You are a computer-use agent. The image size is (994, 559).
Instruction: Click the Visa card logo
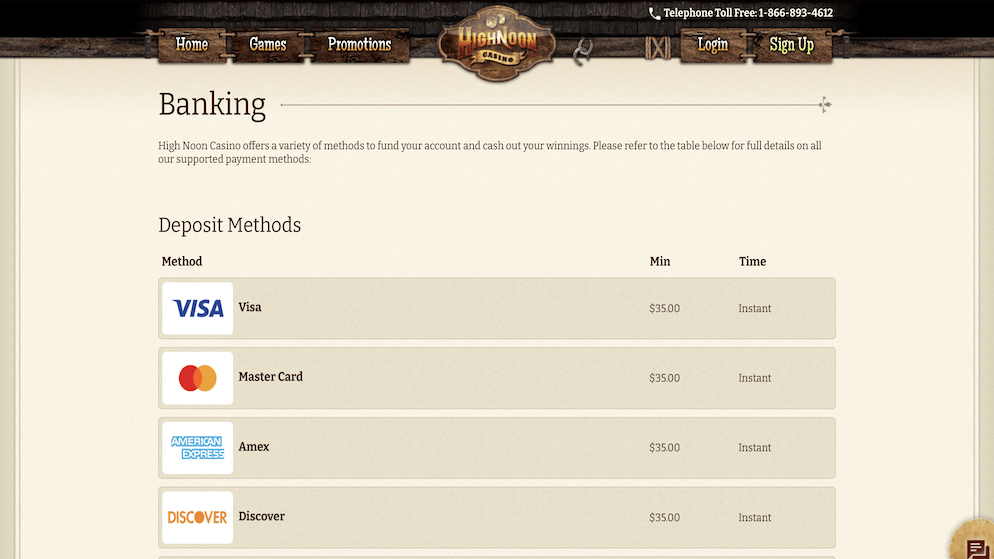coord(197,309)
